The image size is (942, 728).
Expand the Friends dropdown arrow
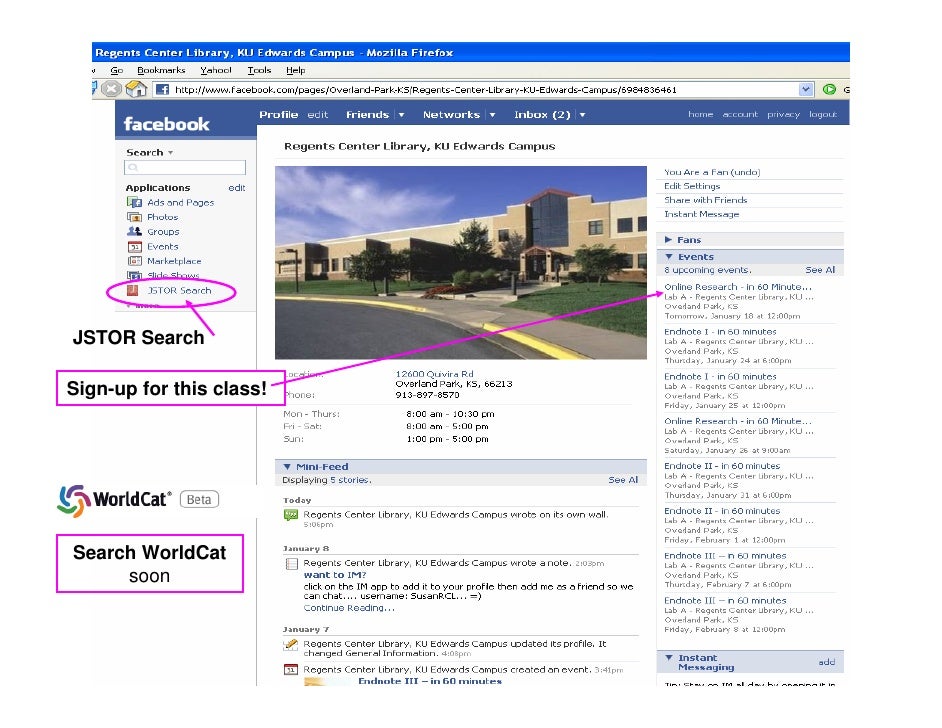(x=401, y=115)
